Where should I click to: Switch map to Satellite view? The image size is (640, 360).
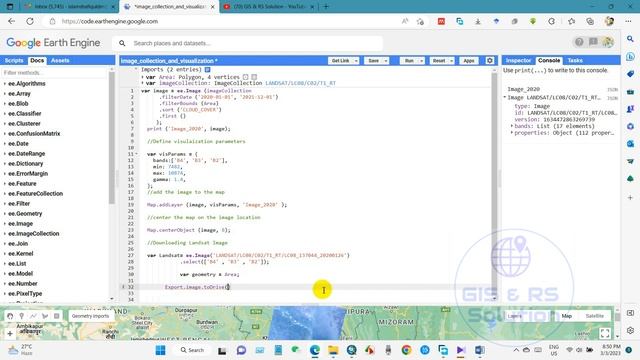(594, 316)
